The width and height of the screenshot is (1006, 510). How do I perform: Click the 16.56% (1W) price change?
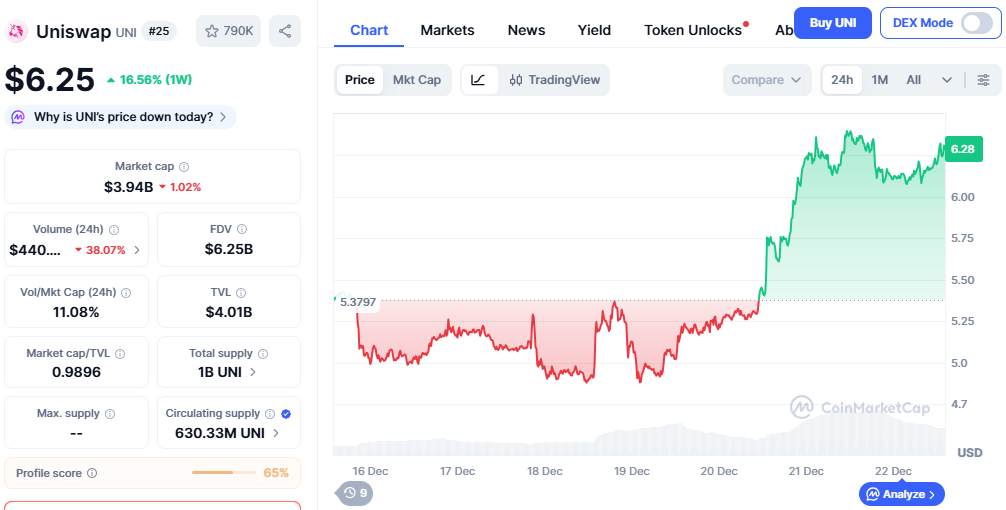[x=149, y=80]
